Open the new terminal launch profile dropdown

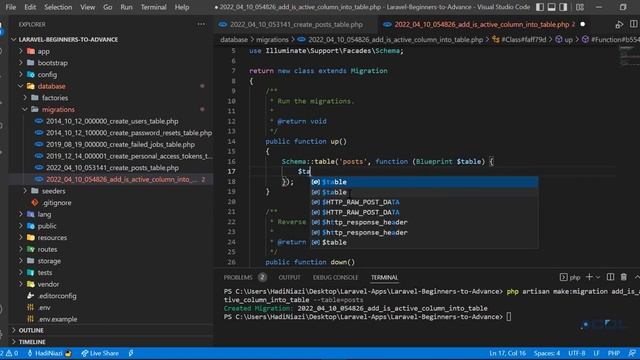tap(598, 277)
